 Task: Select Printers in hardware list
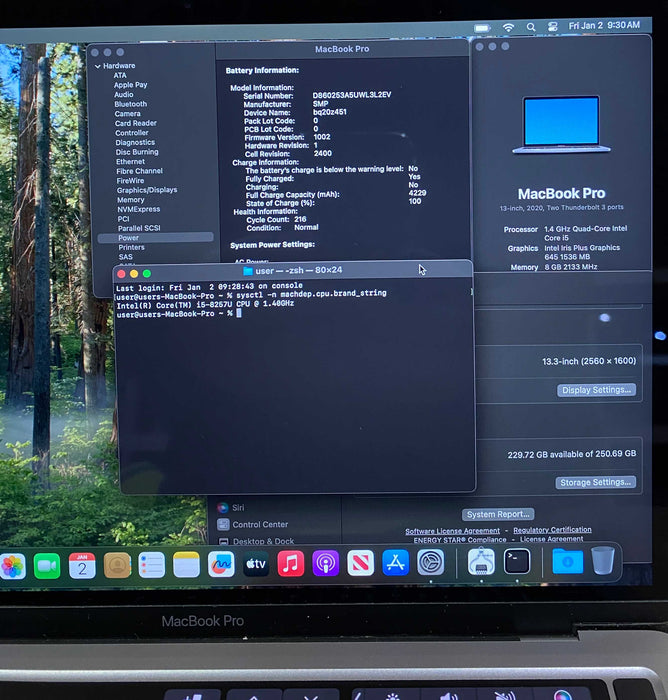click(131, 247)
